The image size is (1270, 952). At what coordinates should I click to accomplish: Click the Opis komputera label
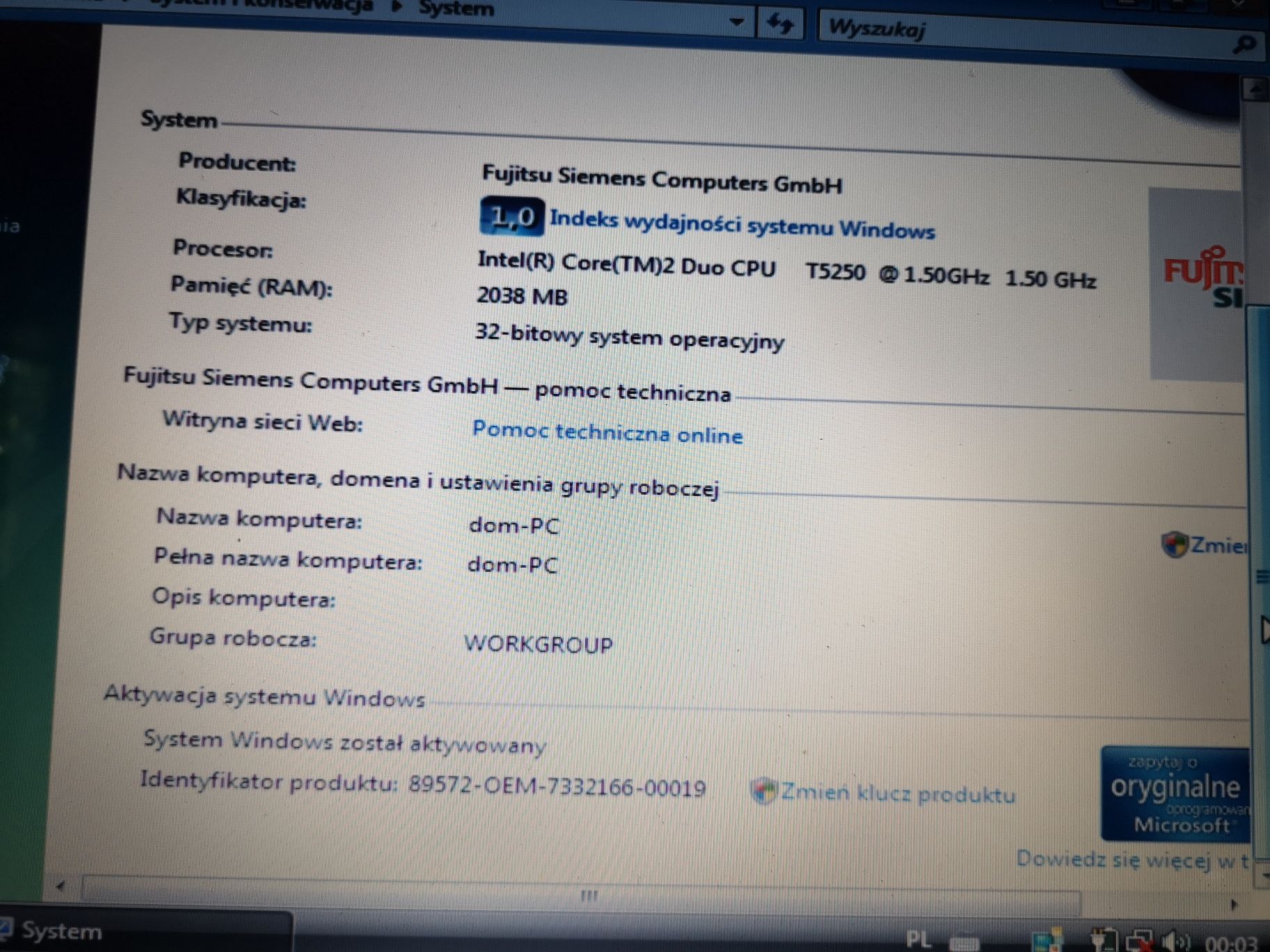click(244, 598)
